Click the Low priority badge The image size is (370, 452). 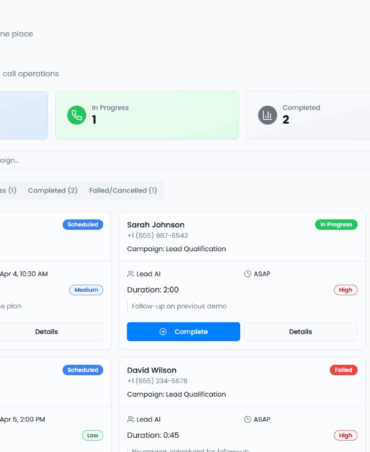pyautogui.click(x=93, y=435)
